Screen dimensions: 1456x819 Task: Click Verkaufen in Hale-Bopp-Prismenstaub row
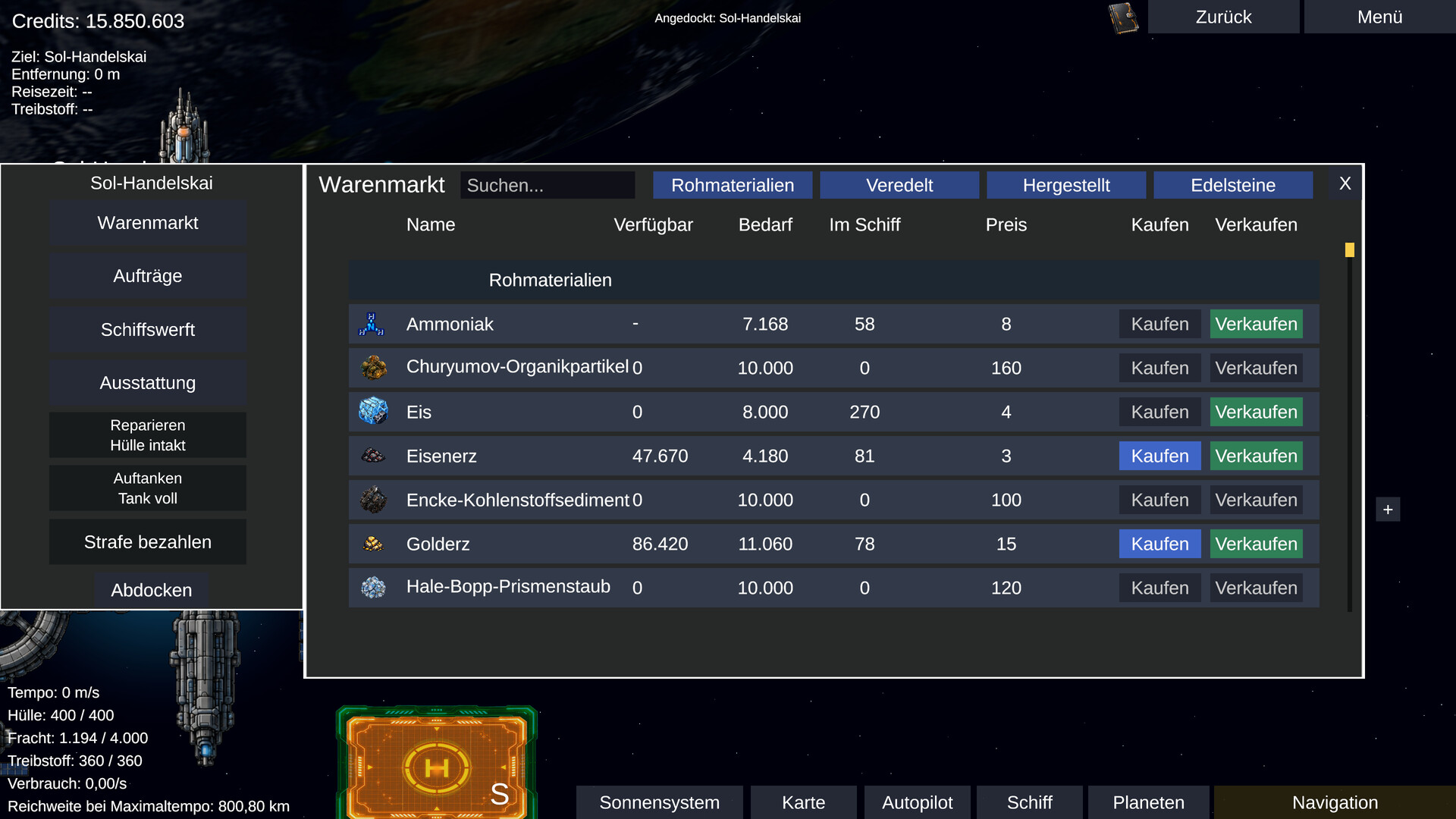[x=1257, y=588]
